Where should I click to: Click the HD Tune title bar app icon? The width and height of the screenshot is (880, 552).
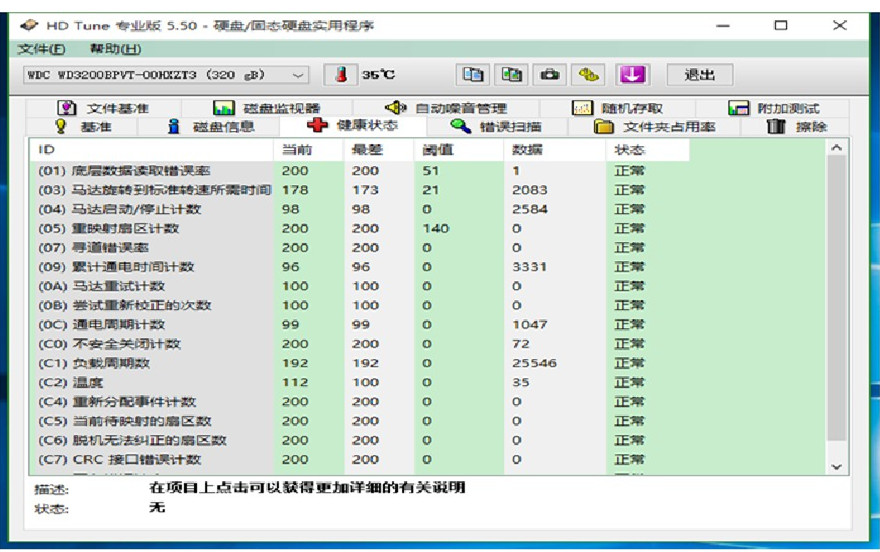[29, 25]
